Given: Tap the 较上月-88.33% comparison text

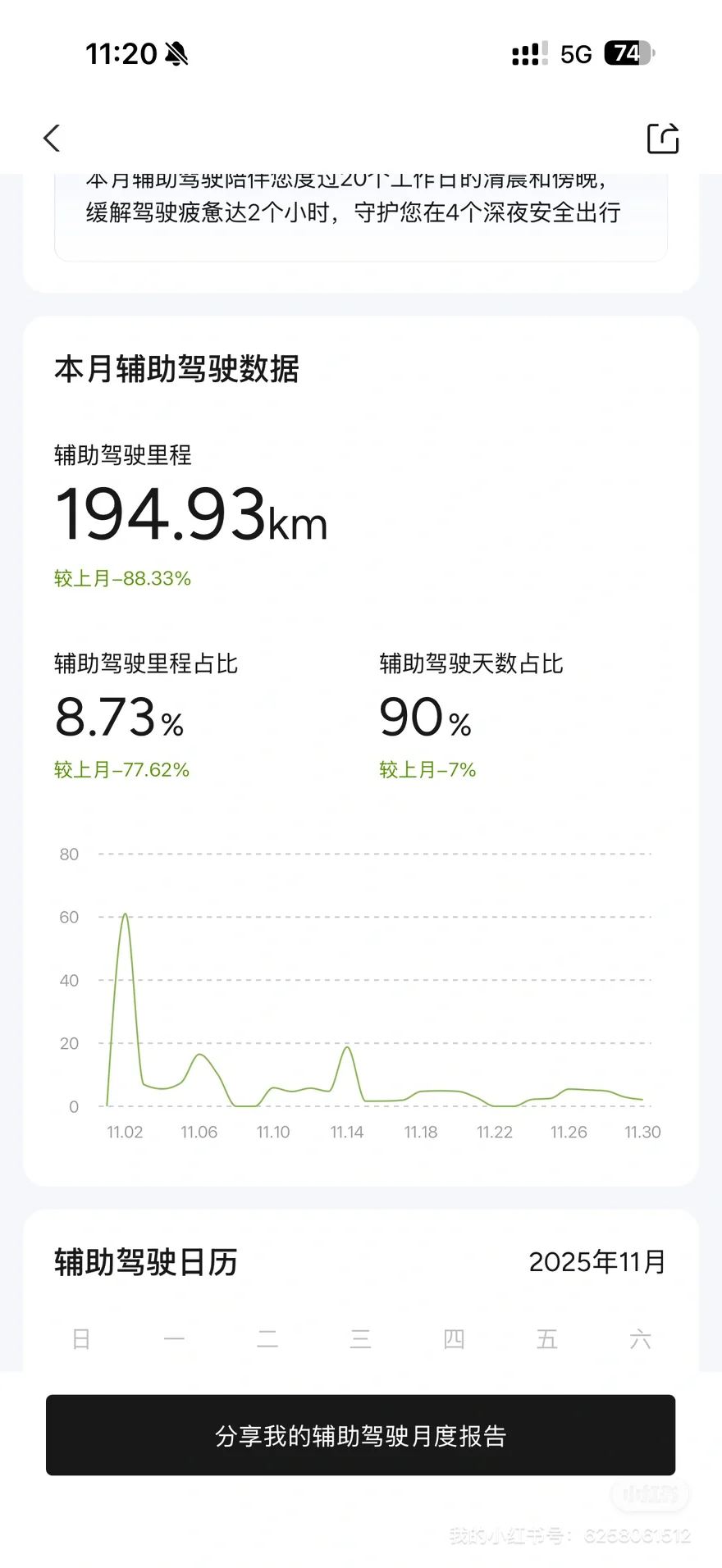Looking at the screenshot, I should (x=122, y=579).
